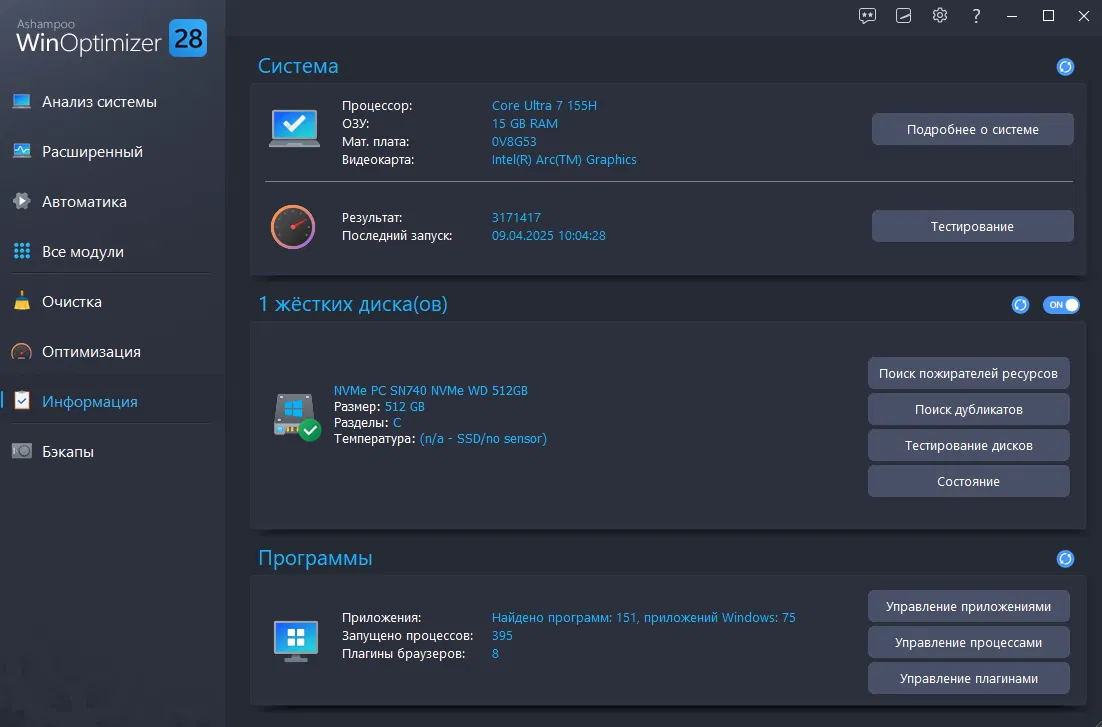1102x727 pixels.
Task: Open the feedback chat icon in title bar
Action: coord(867,15)
